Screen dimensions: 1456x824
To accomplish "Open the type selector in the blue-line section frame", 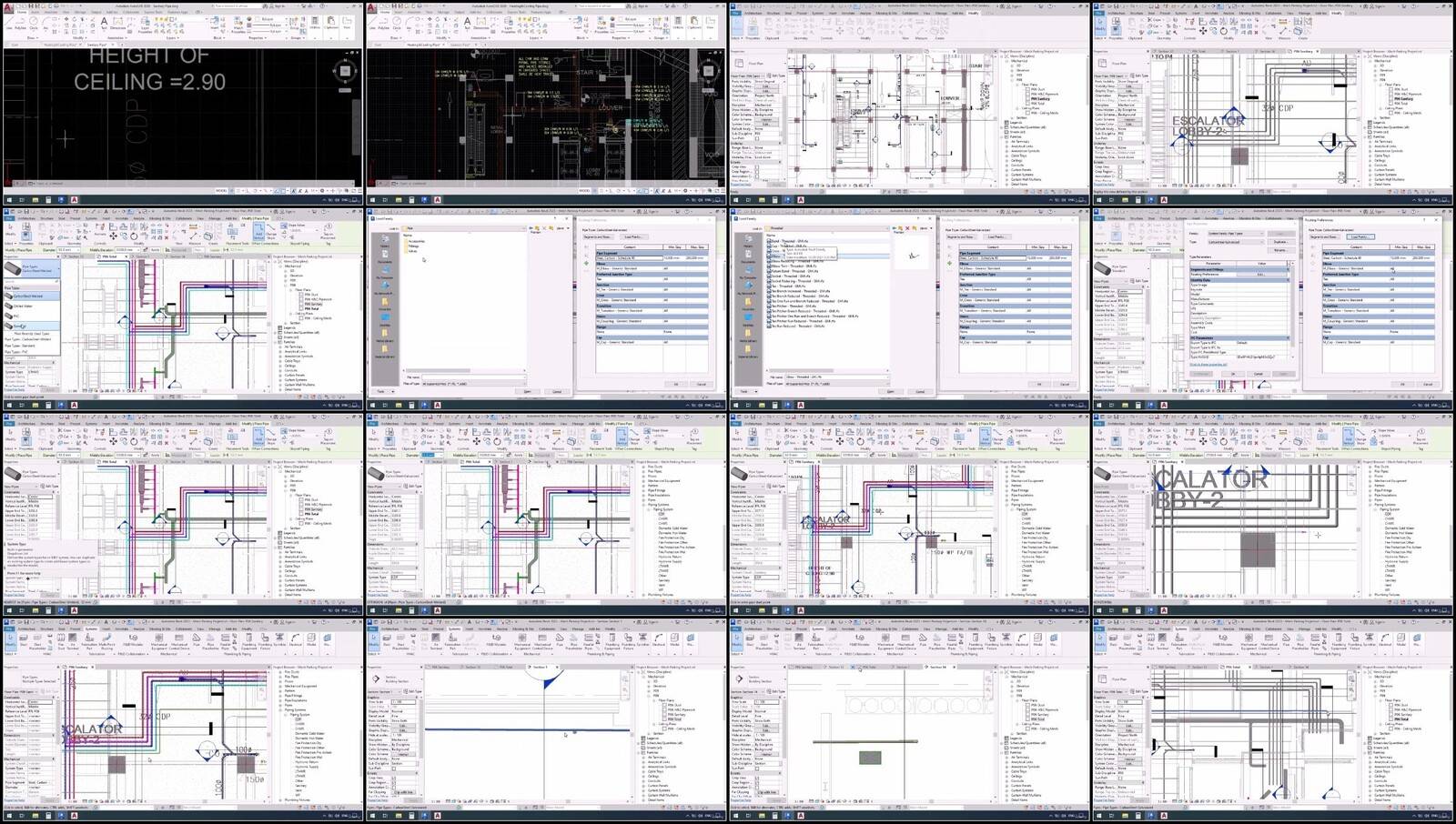I will click(x=393, y=679).
